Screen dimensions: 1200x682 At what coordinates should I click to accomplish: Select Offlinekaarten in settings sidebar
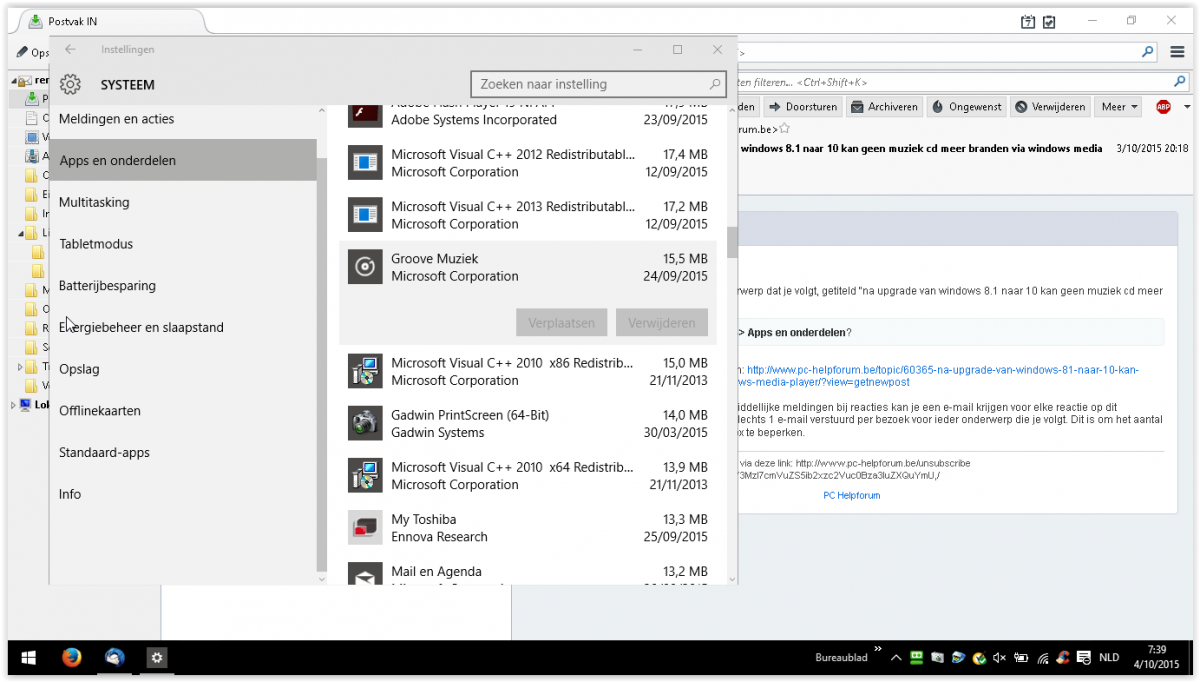pyautogui.click(x=183, y=411)
